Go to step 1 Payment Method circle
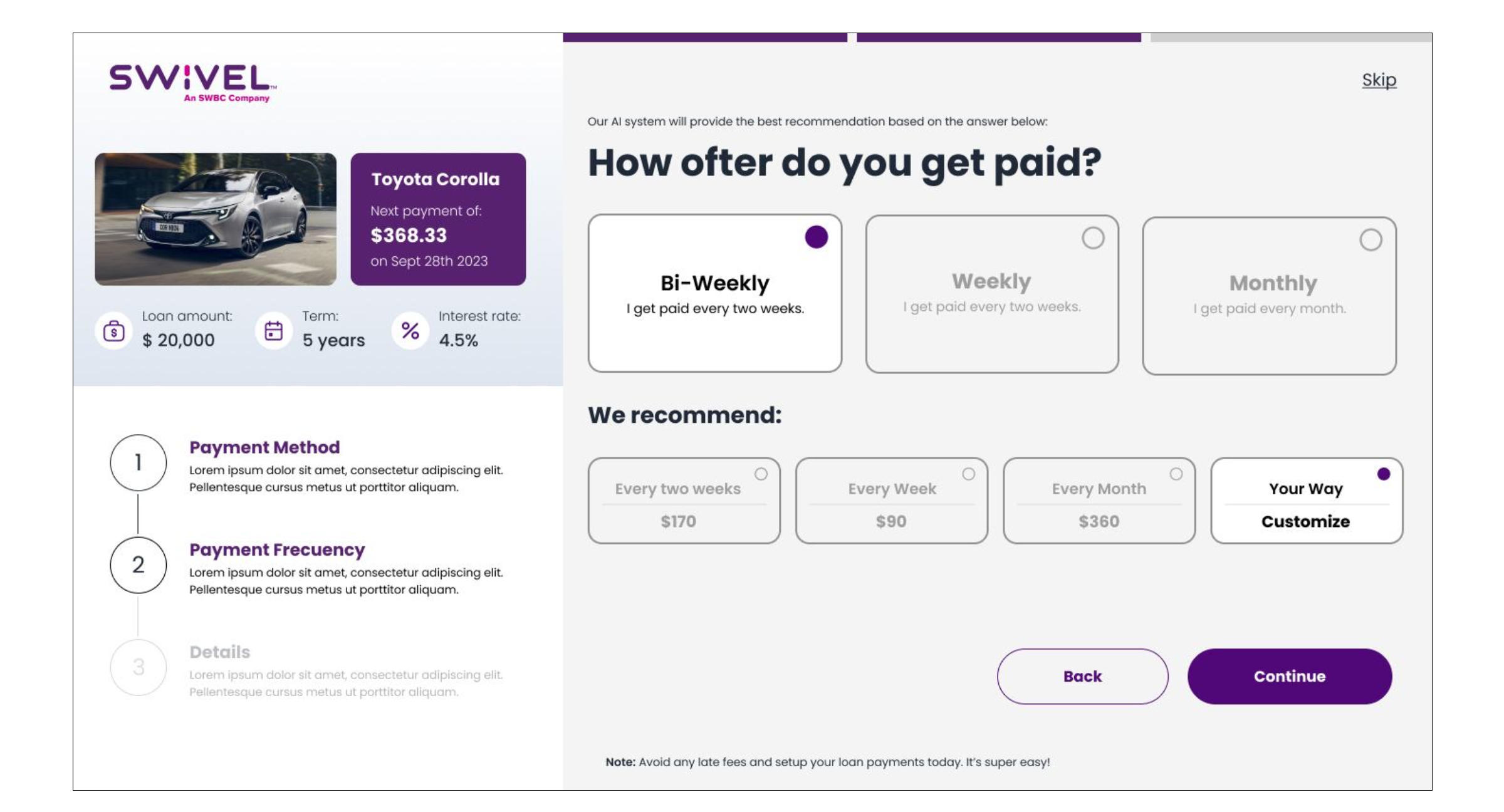Viewport: 1504px width, 812px height. click(x=138, y=462)
